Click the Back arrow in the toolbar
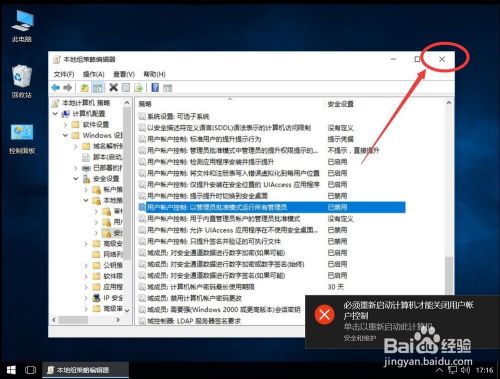This screenshot has width=500, height=379. 55,88
